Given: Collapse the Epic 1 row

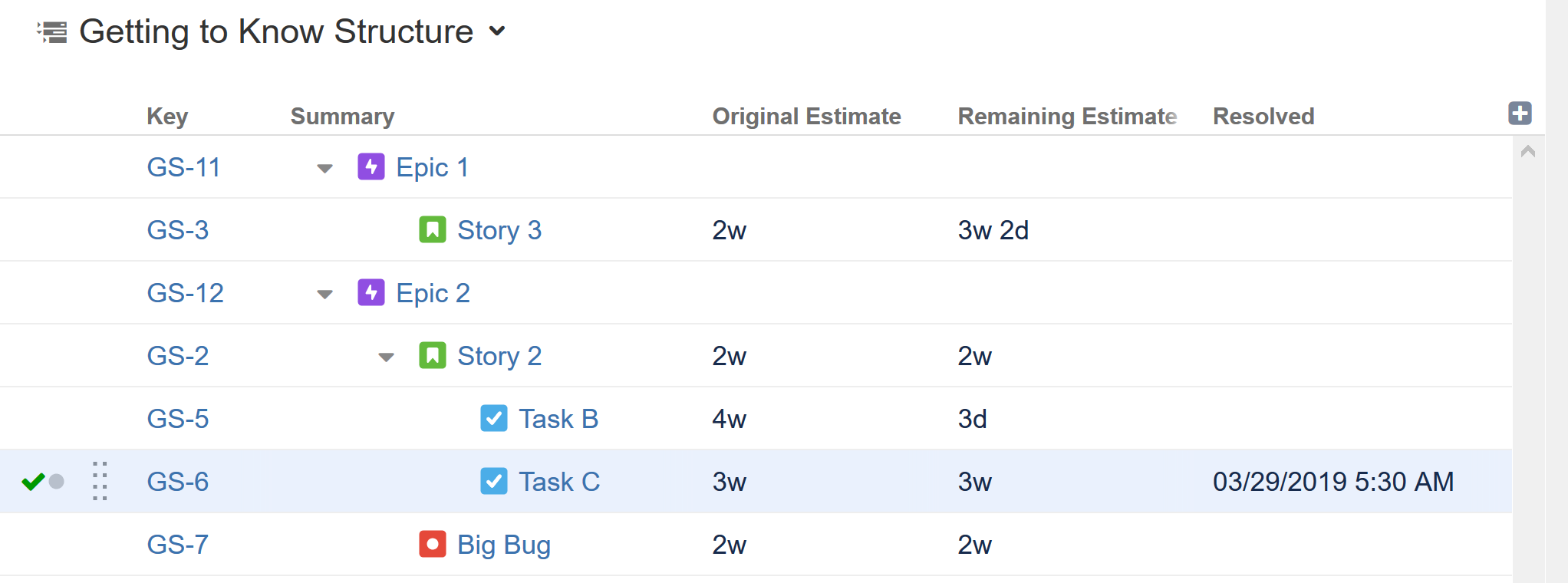Looking at the screenshot, I should [325, 168].
